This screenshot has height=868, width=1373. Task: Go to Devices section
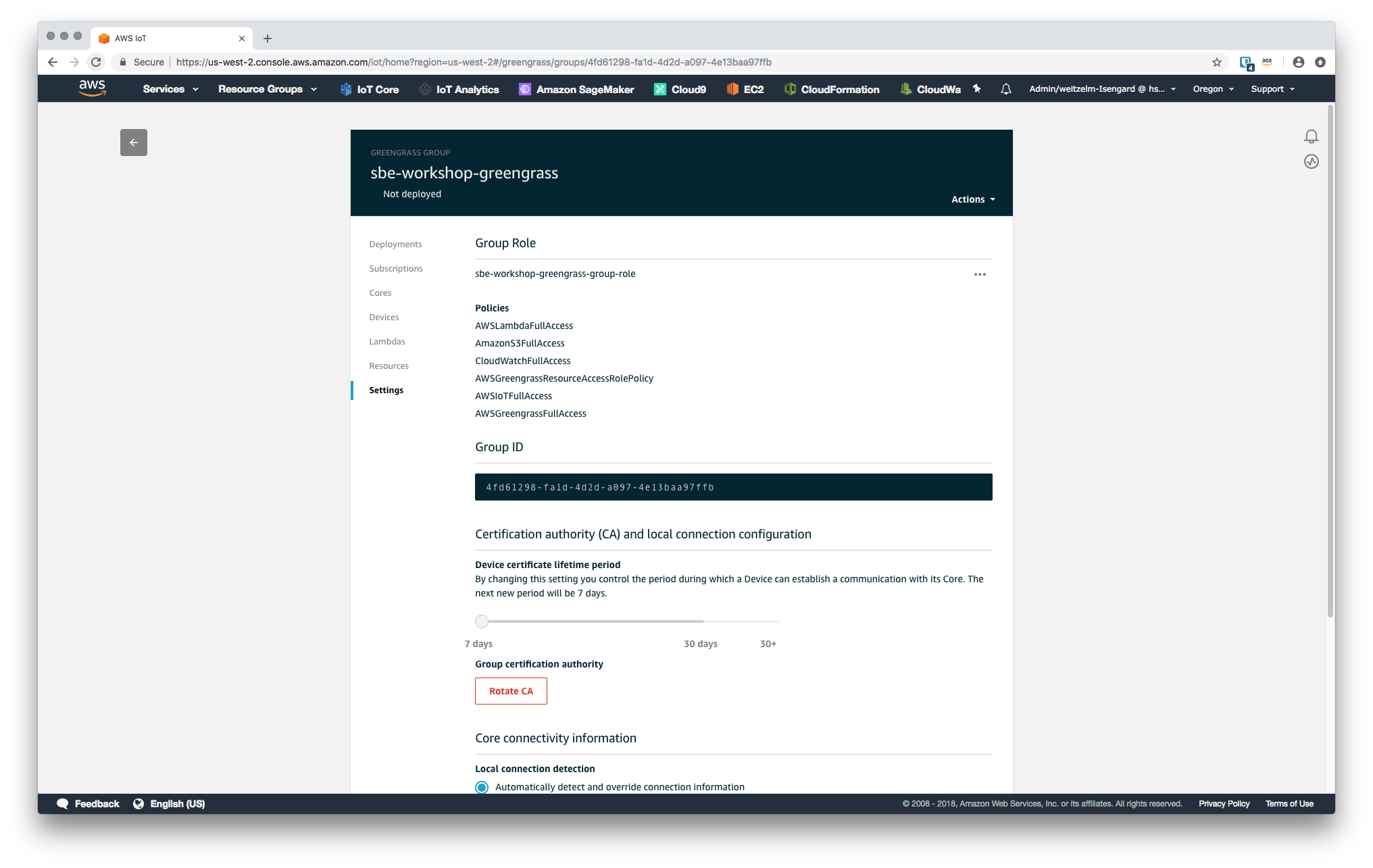384,317
